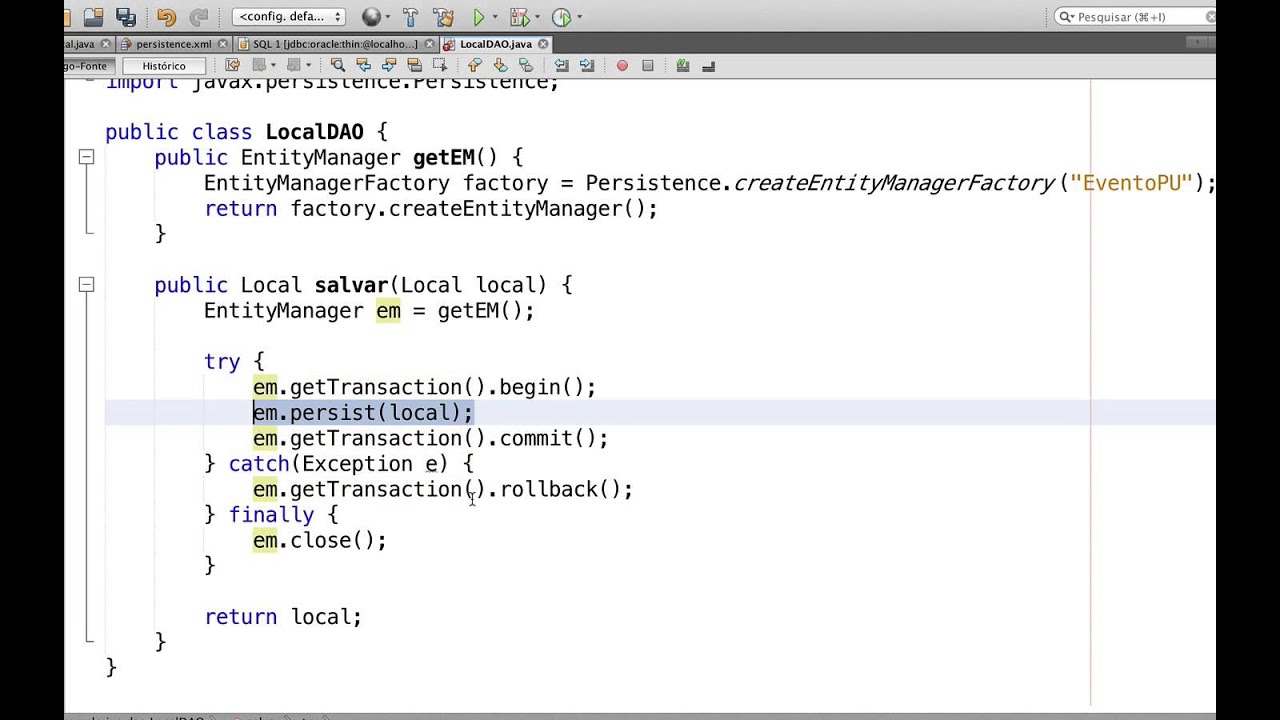Click the Comment lines icon
The width and height of the screenshot is (1280, 720).
tap(683, 66)
